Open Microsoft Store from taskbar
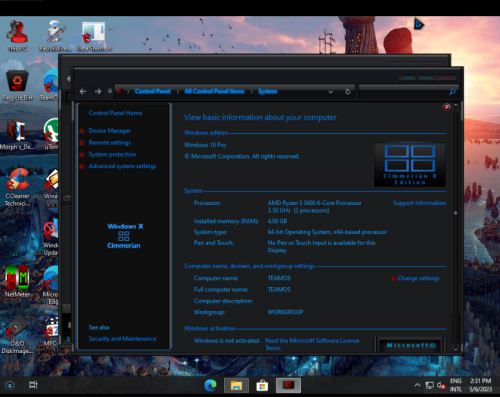This screenshot has width=500, height=397. tap(262, 386)
